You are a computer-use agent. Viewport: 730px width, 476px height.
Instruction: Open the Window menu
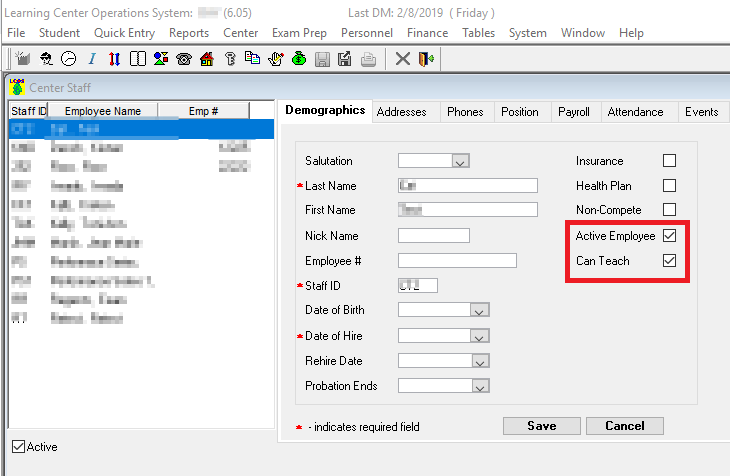(583, 33)
